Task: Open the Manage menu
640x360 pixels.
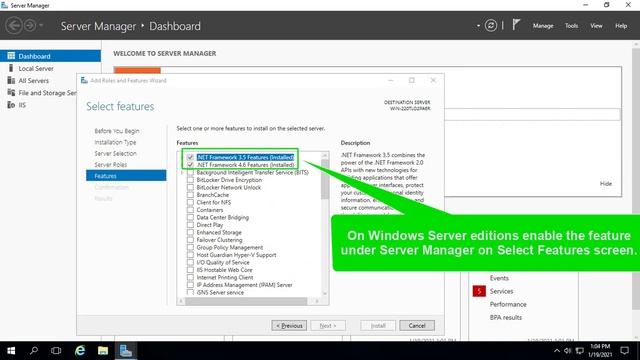Action: (543, 26)
